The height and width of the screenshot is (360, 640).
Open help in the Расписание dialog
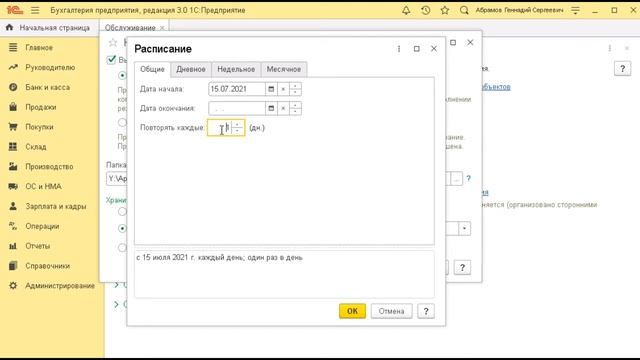click(x=426, y=311)
